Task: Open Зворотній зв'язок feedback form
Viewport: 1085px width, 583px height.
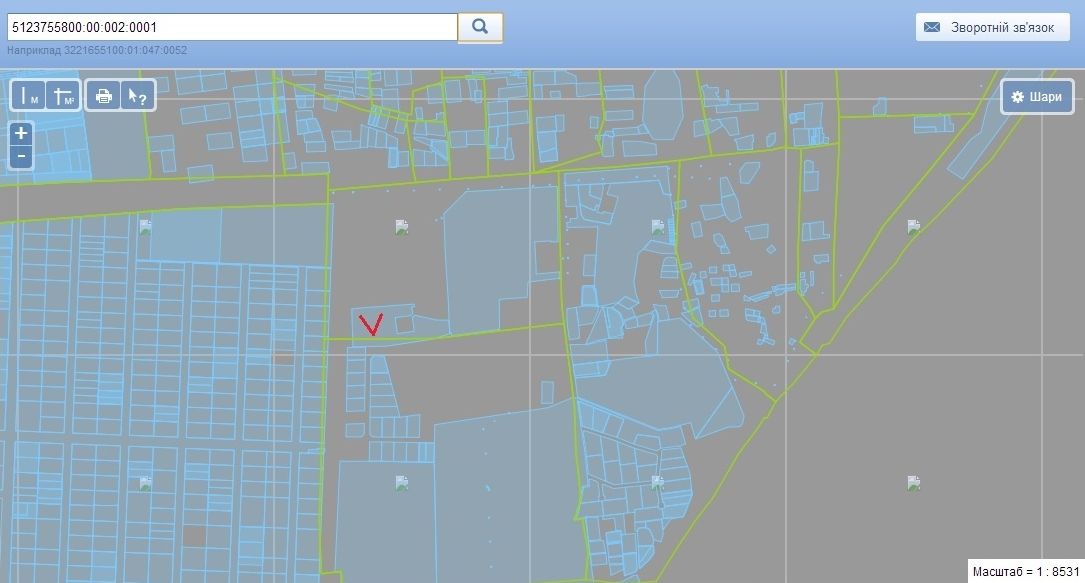Action: tap(992, 27)
